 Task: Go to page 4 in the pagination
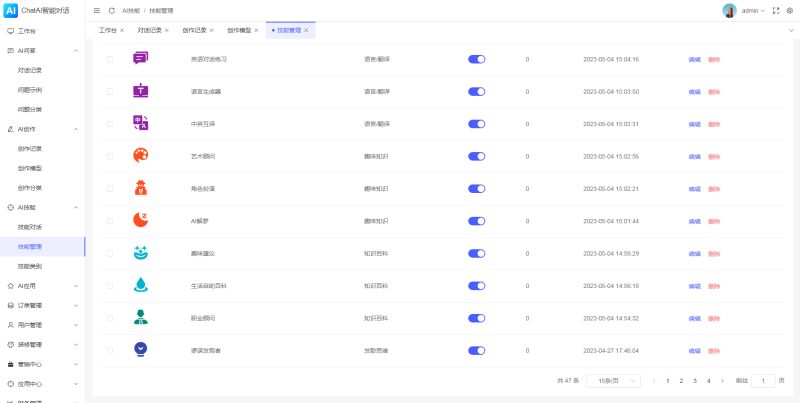[x=708, y=381]
